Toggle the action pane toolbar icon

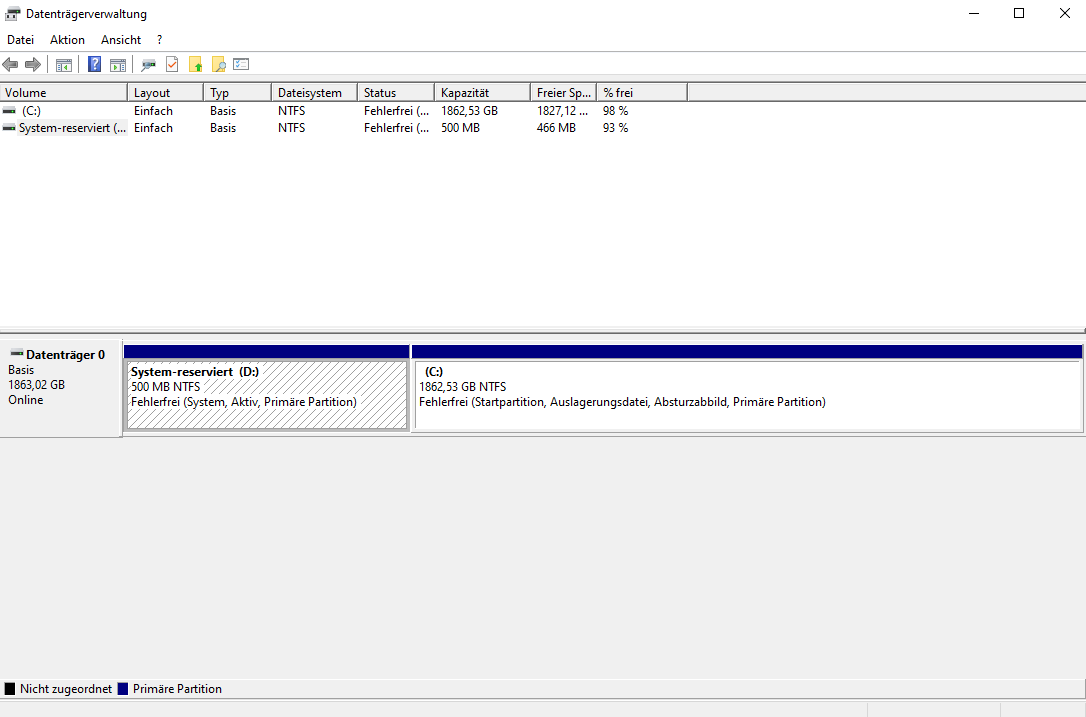click(x=118, y=65)
